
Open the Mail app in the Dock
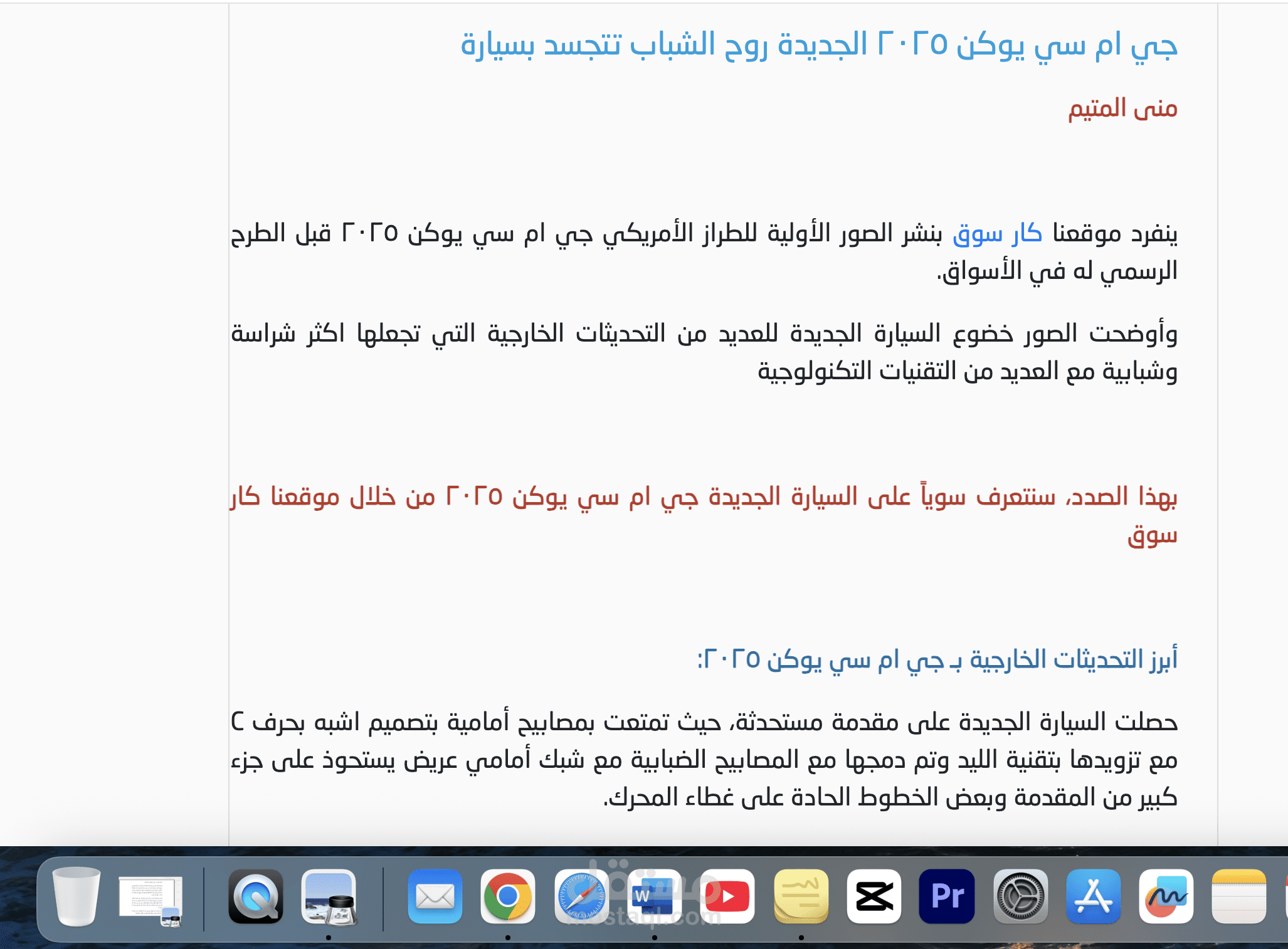point(435,896)
